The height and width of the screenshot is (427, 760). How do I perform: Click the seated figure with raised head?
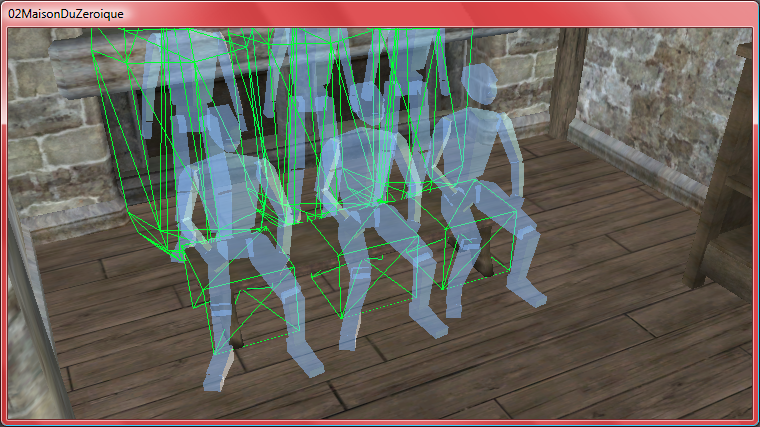click(487, 189)
